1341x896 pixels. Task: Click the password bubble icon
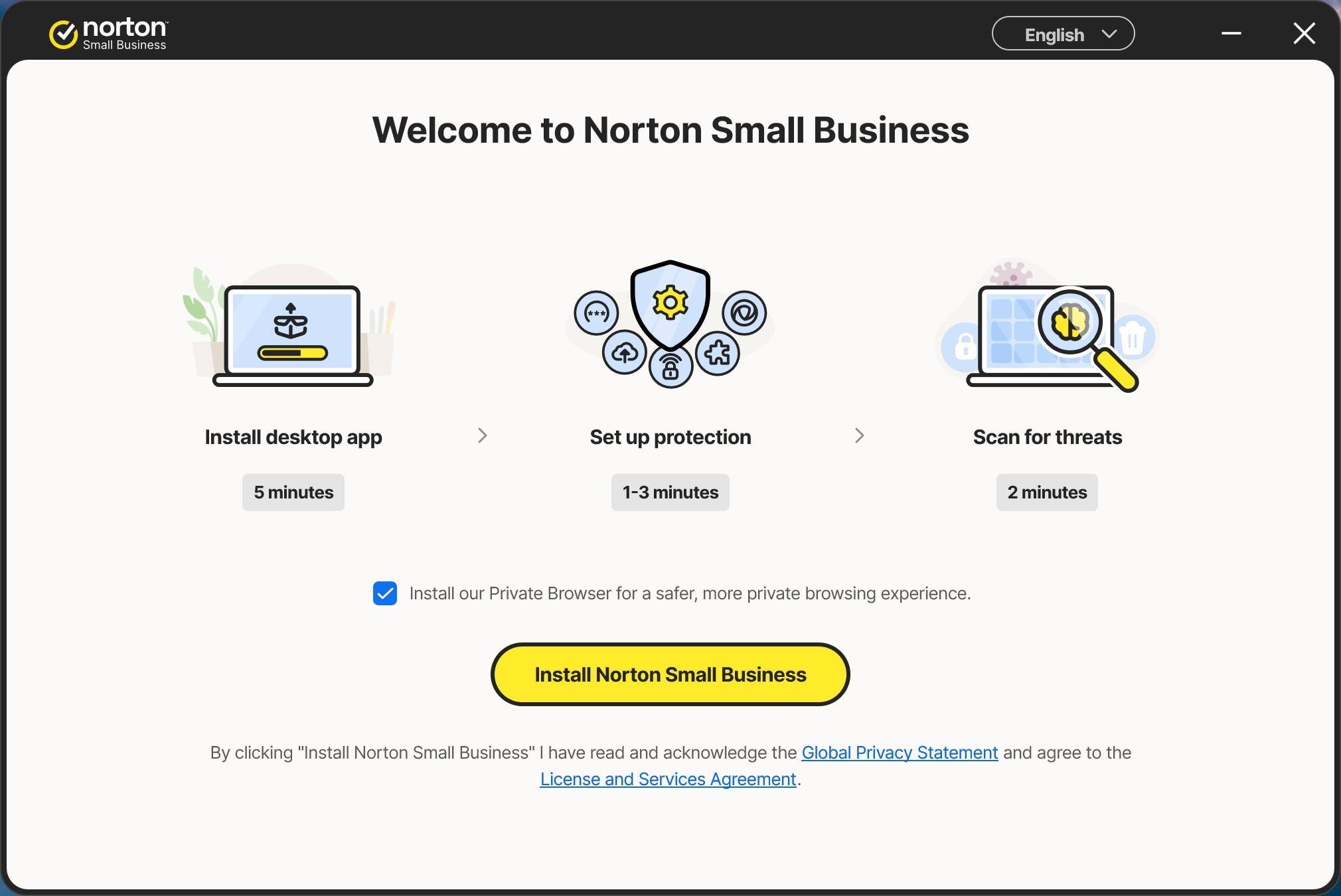pyautogui.click(x=596, y=313)
